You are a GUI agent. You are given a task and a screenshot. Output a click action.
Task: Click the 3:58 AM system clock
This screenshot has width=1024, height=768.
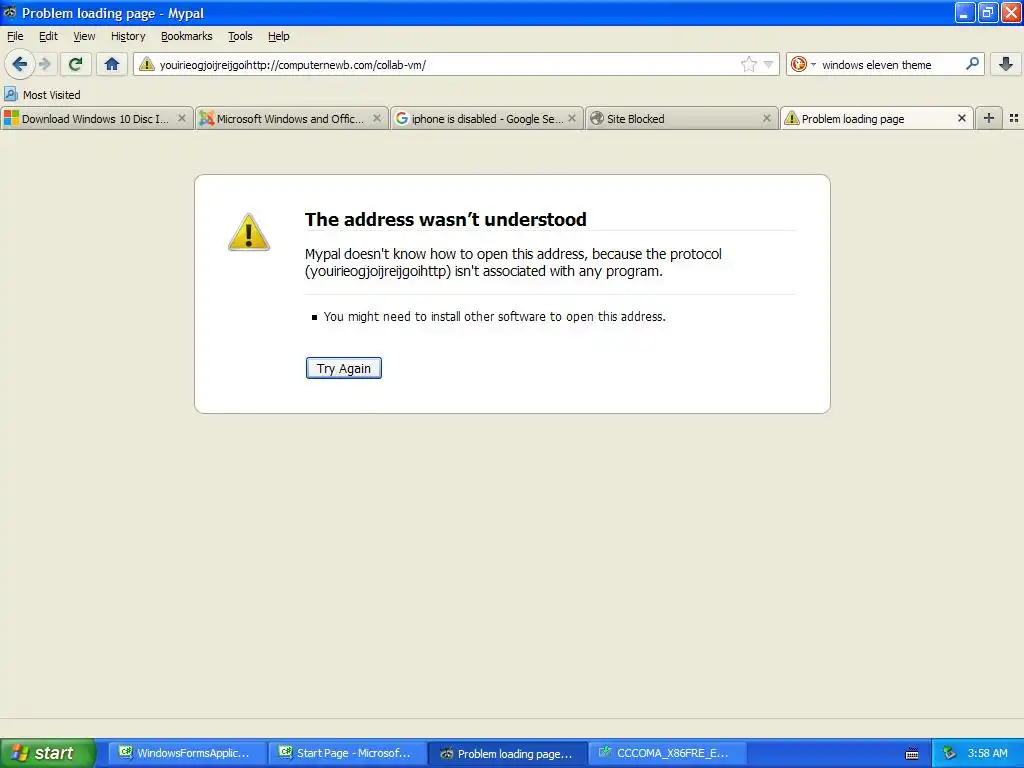(987, 753)
